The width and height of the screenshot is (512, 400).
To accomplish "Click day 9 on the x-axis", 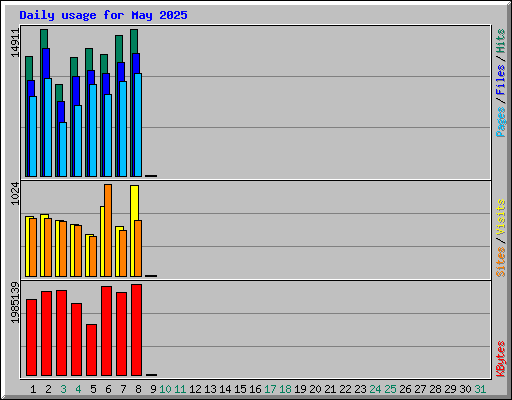I will pos(153,389).
